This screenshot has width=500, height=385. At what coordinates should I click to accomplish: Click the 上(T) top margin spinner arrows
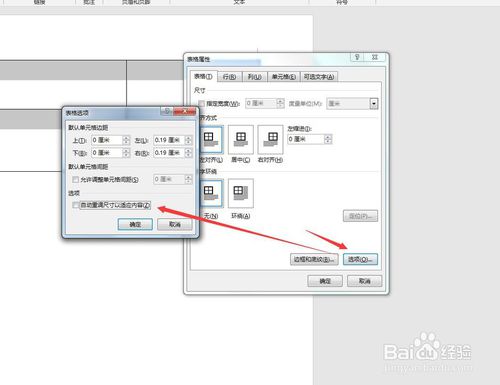click(126, 140)
